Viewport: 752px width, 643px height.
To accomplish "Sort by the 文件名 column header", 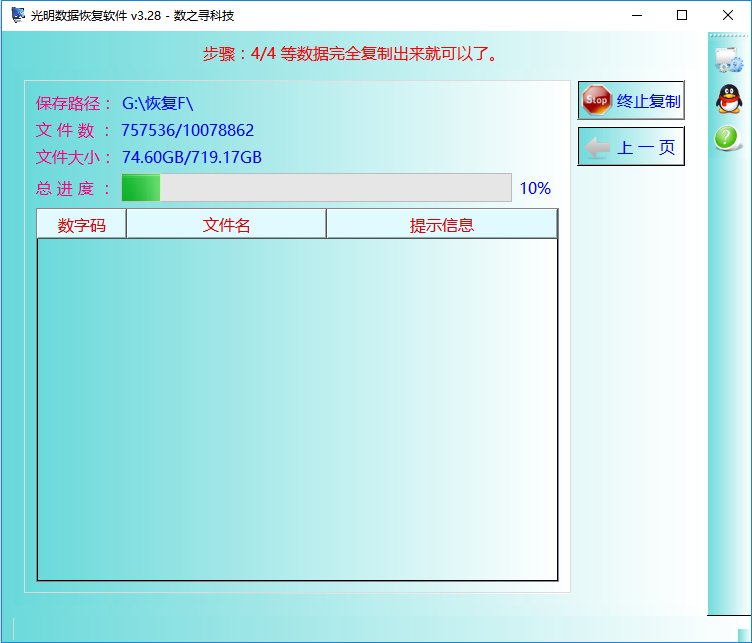I will (226, 224).
